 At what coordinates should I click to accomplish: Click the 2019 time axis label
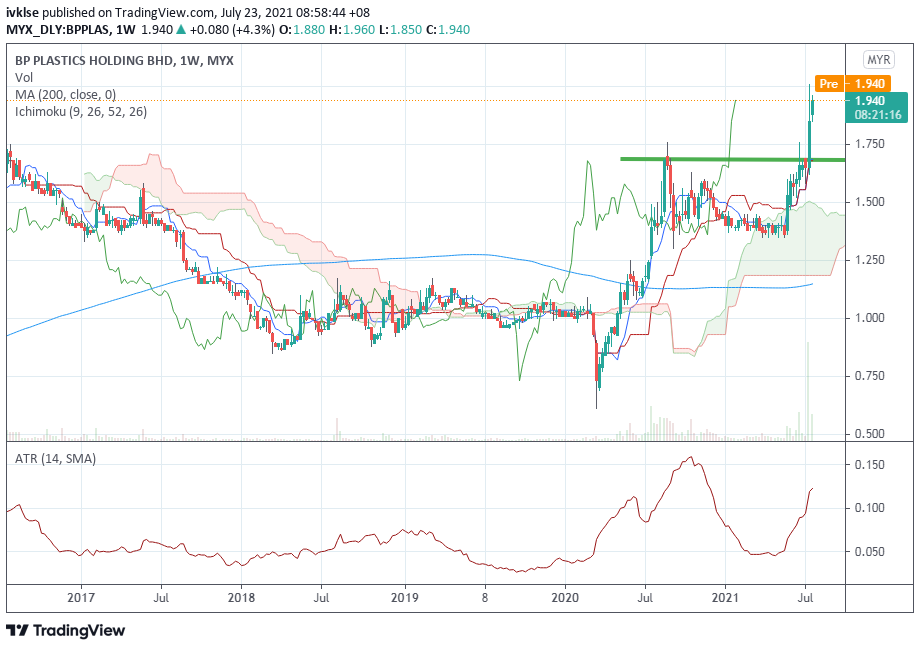[405, 598]
